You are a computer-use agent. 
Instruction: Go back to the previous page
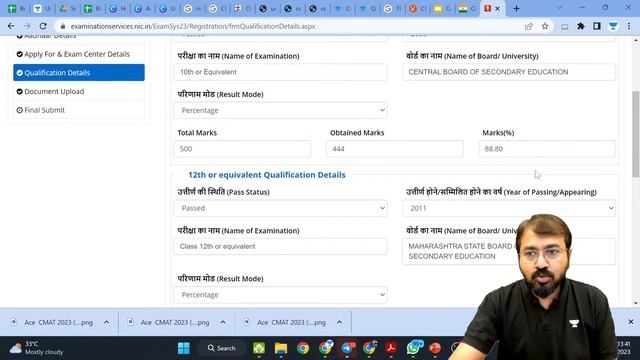(11, 26)
